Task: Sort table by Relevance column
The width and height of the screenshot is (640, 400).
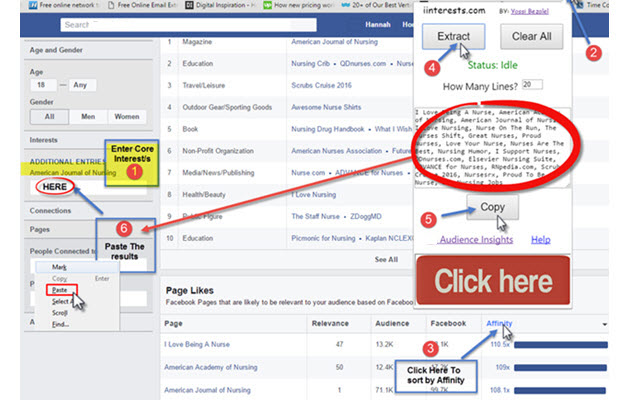Action: tap(330, 323)
